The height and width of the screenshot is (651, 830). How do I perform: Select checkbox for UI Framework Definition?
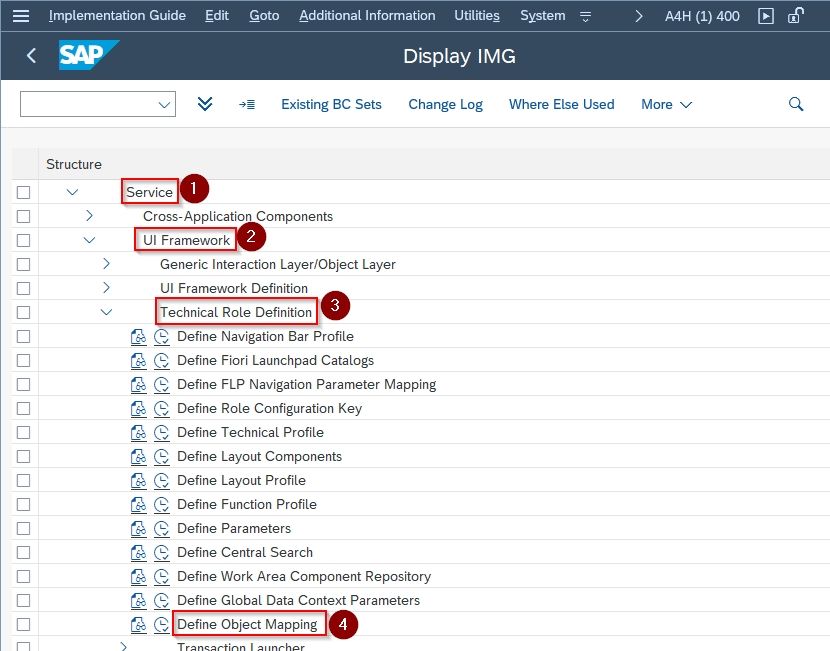(23, 288)
